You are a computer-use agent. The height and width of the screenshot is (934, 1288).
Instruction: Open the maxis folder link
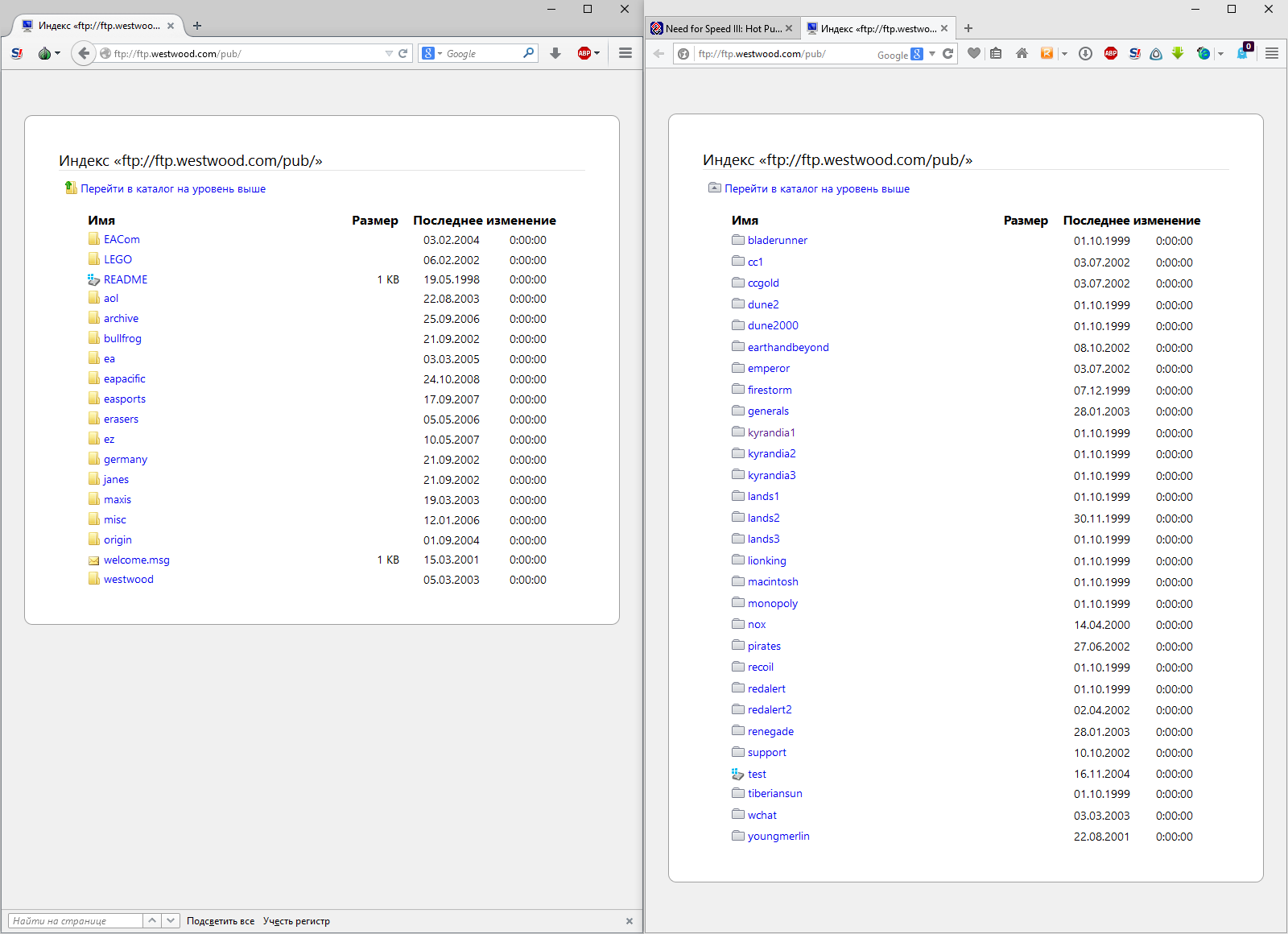click(x=118, y=499)
